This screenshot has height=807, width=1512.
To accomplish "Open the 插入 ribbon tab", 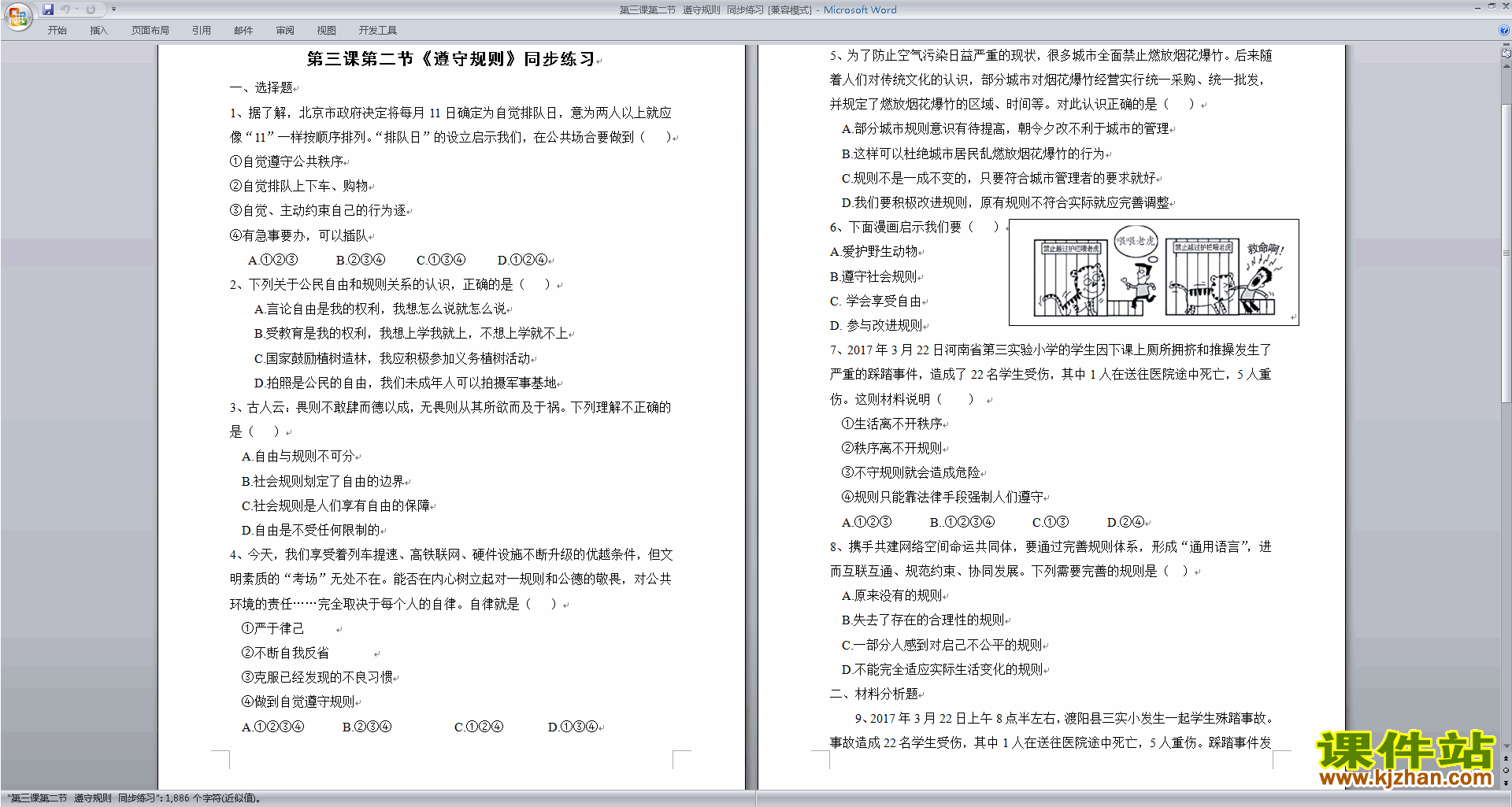I will tap(98, 30).
